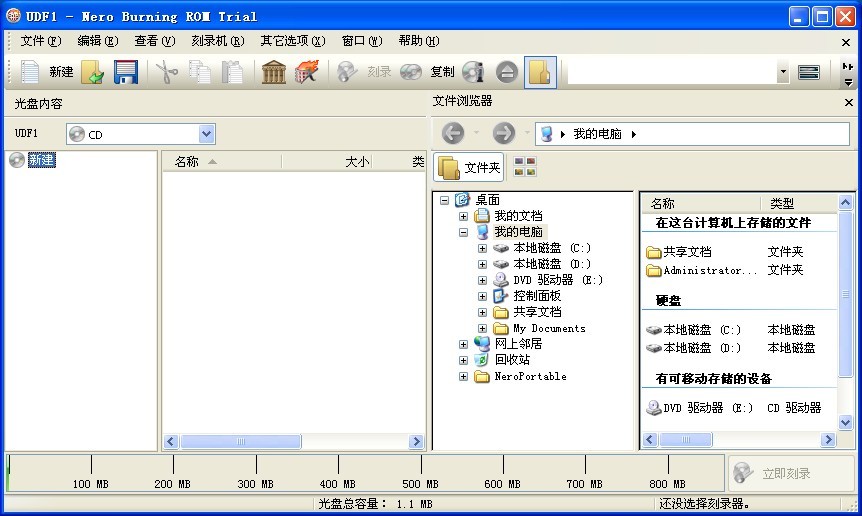862x516 pixels.
Task: Expand the Local Disk (C:) tree node
Action: pyautogui.click(x=483, y=248)
